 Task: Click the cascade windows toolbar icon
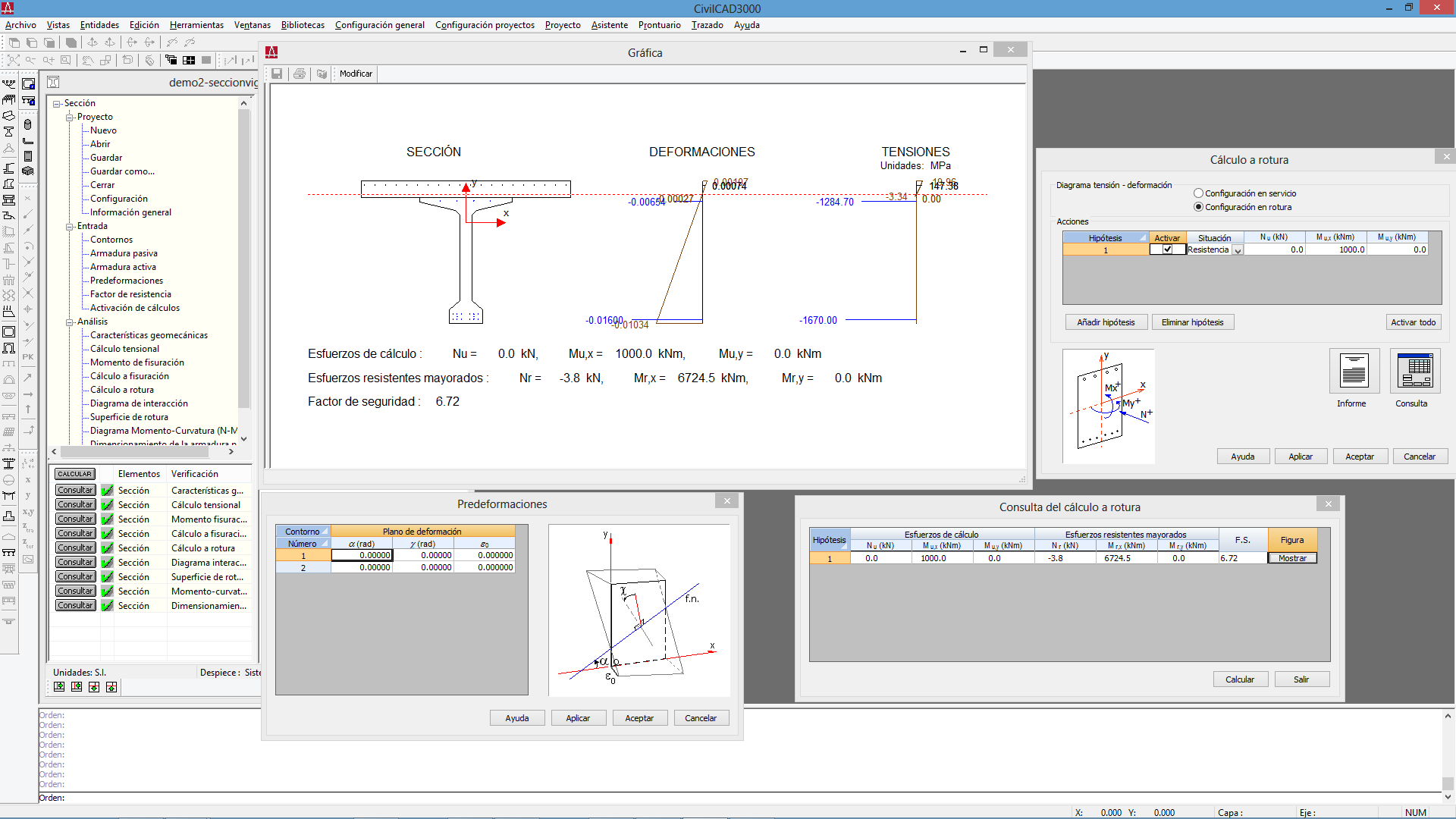coord(171,60)
